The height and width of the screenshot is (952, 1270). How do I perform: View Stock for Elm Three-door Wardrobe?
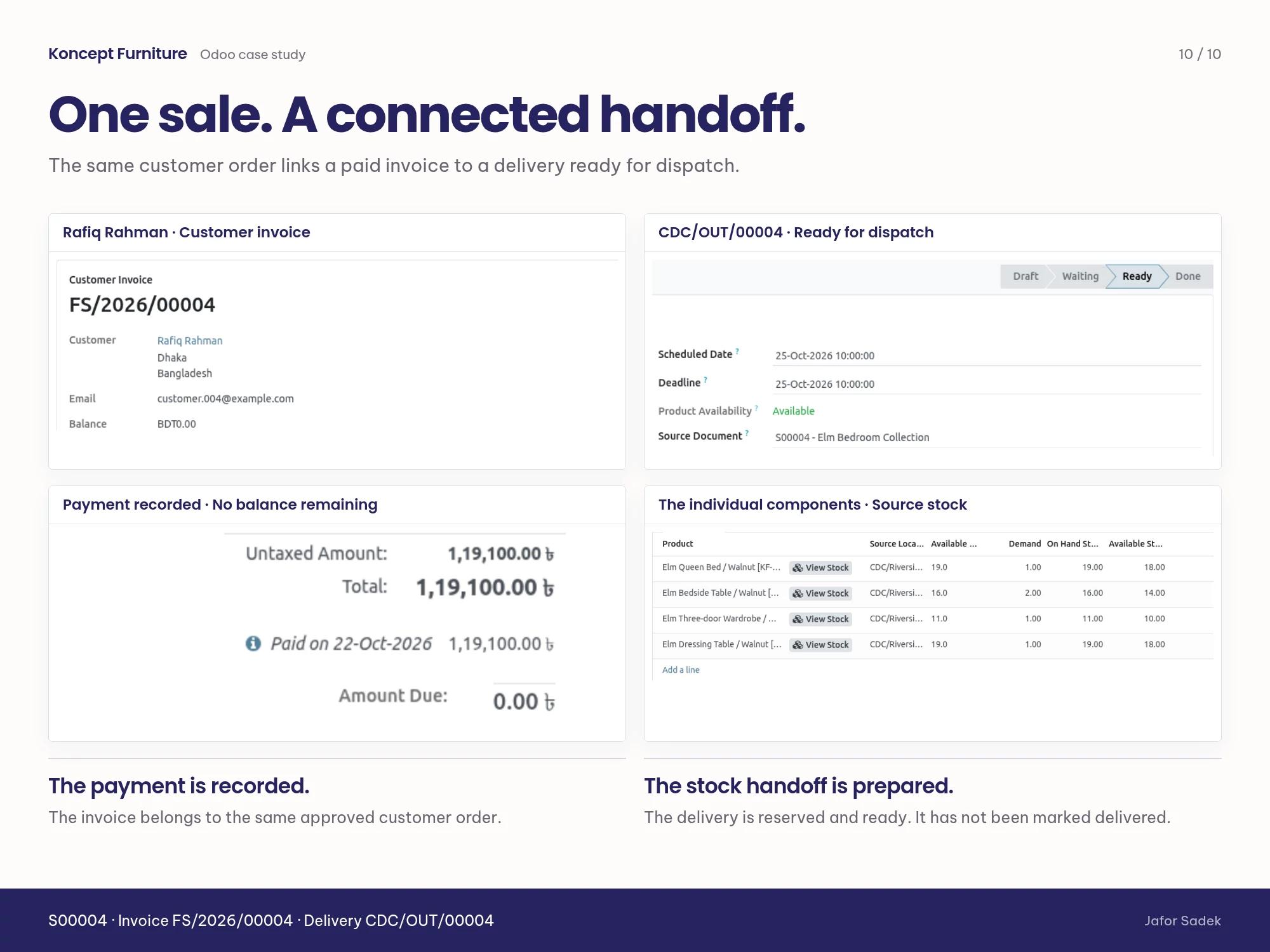click(x=820, y=619)
